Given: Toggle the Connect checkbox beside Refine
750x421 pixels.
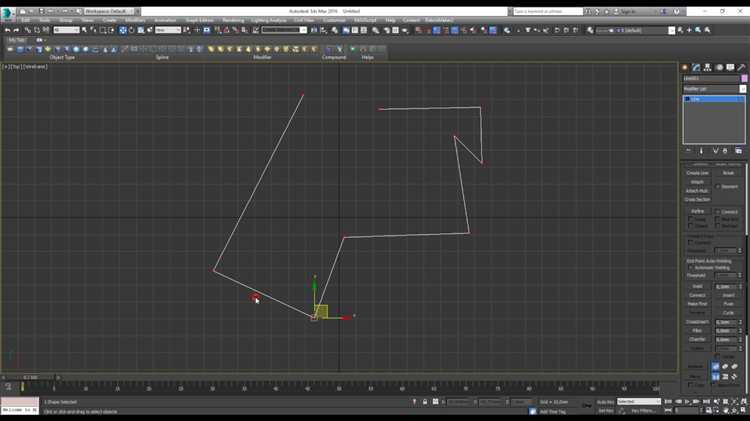Looking at the screenshot, I should click(x=719, y=211).
